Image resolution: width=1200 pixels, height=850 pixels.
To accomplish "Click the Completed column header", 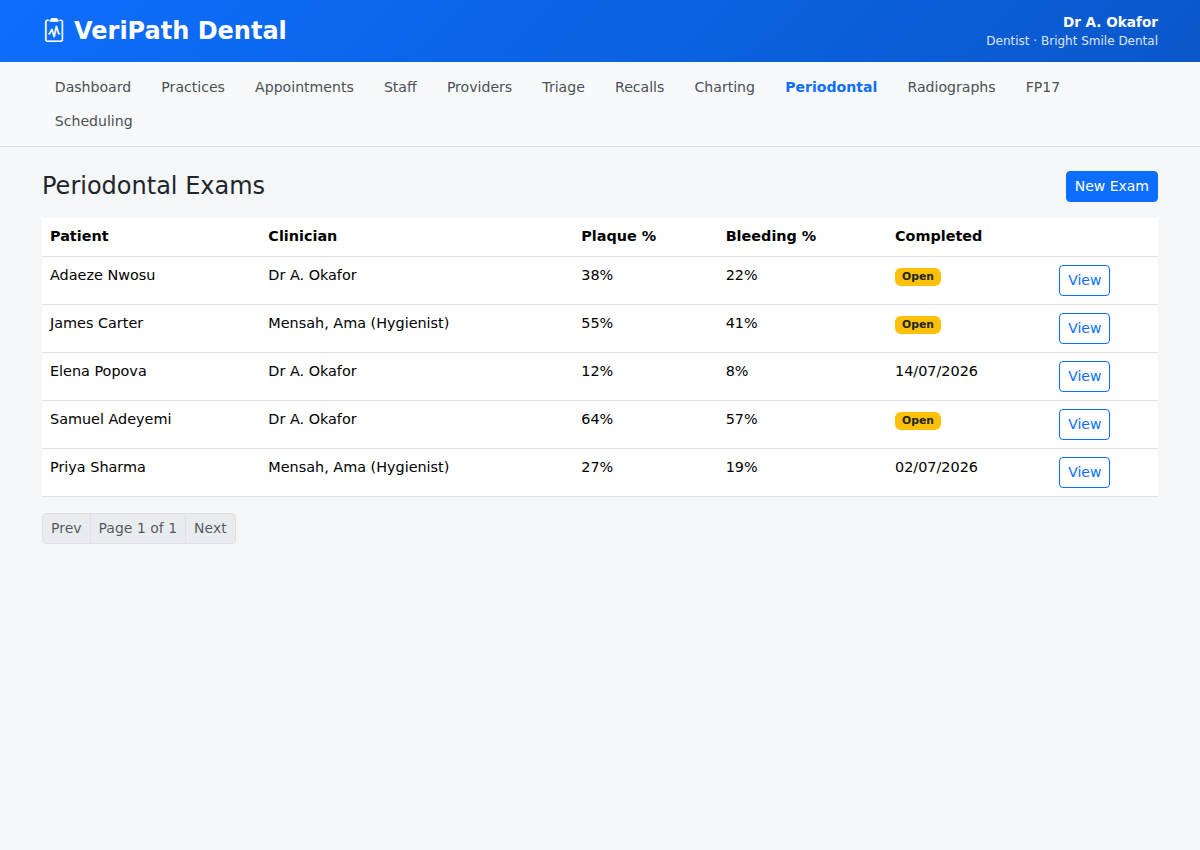I will coord(938,236).
